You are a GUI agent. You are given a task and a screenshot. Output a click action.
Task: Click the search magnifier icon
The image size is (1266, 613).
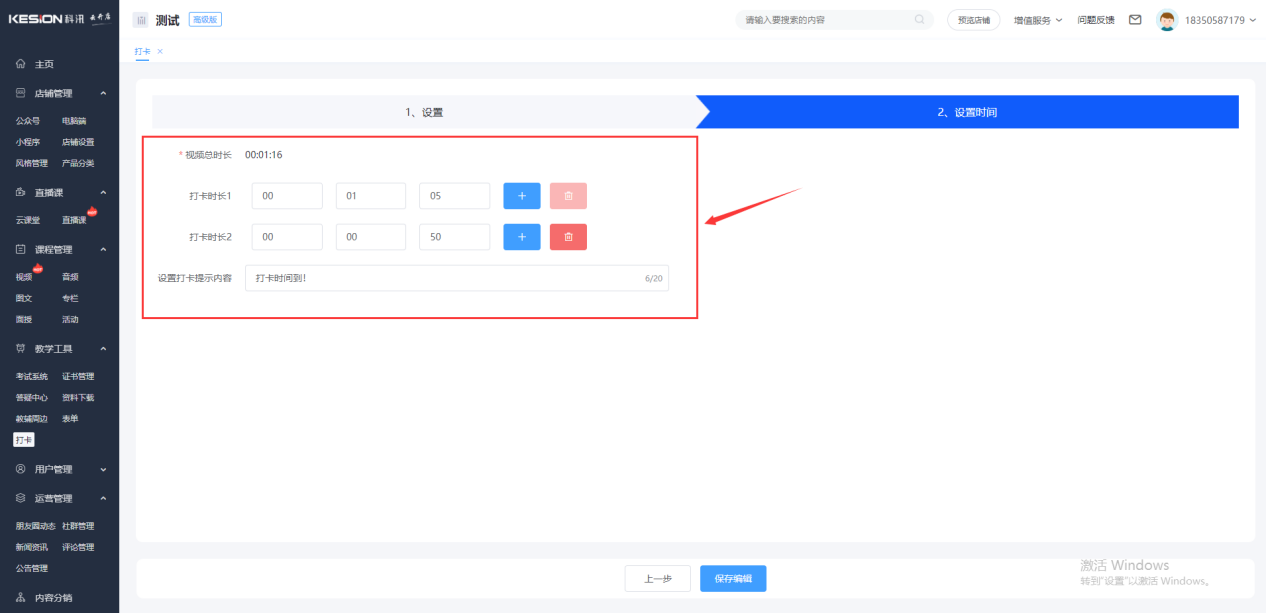tap(919, 20)
